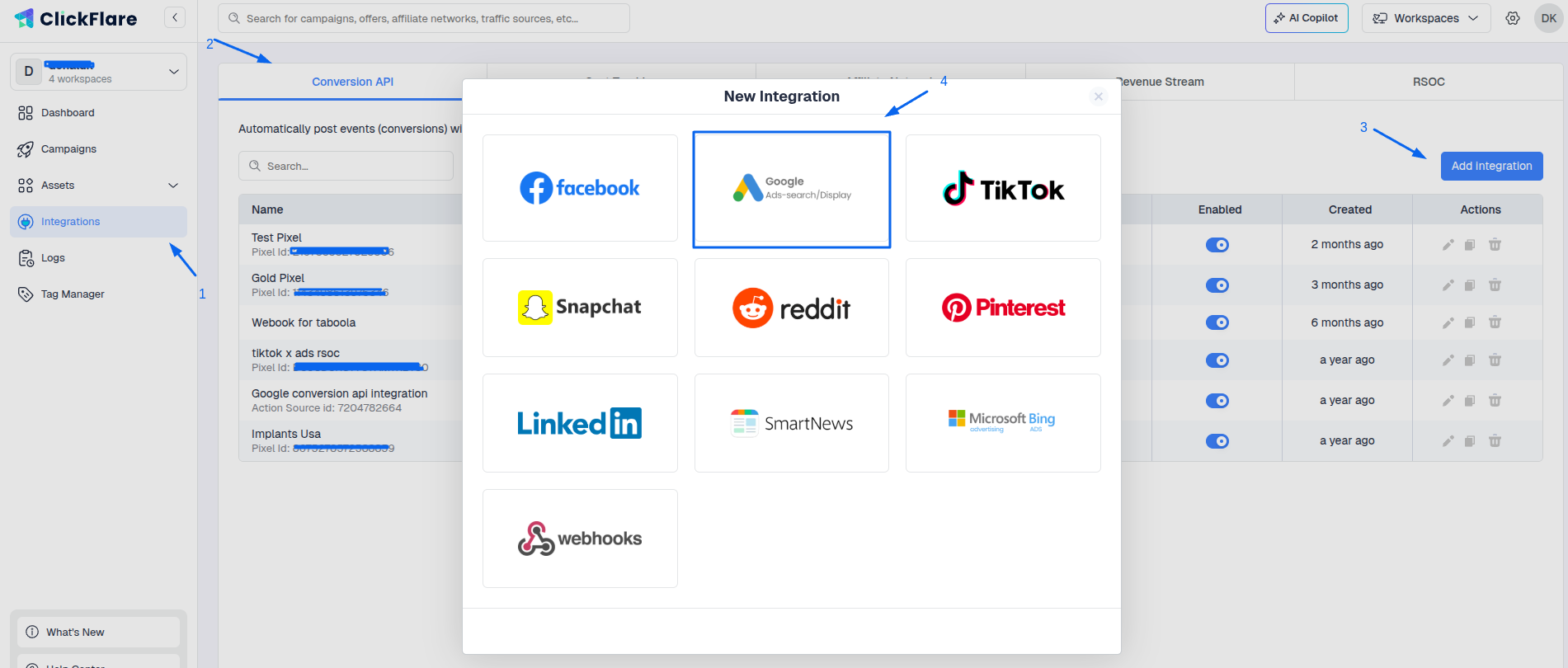Select the Gold Pixel row name
The height and width of the screenshot is (668, 1568).
point(278,278)
